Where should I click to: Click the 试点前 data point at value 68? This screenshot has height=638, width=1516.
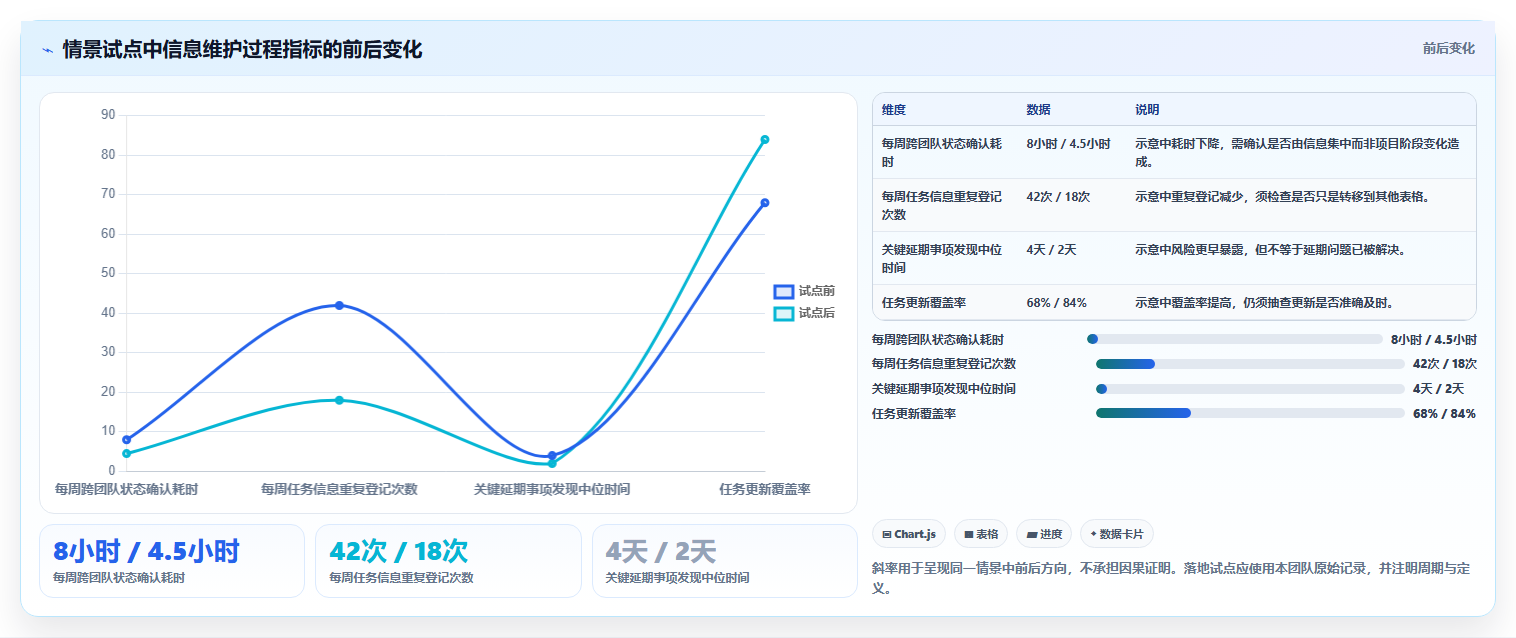point(765,203)
